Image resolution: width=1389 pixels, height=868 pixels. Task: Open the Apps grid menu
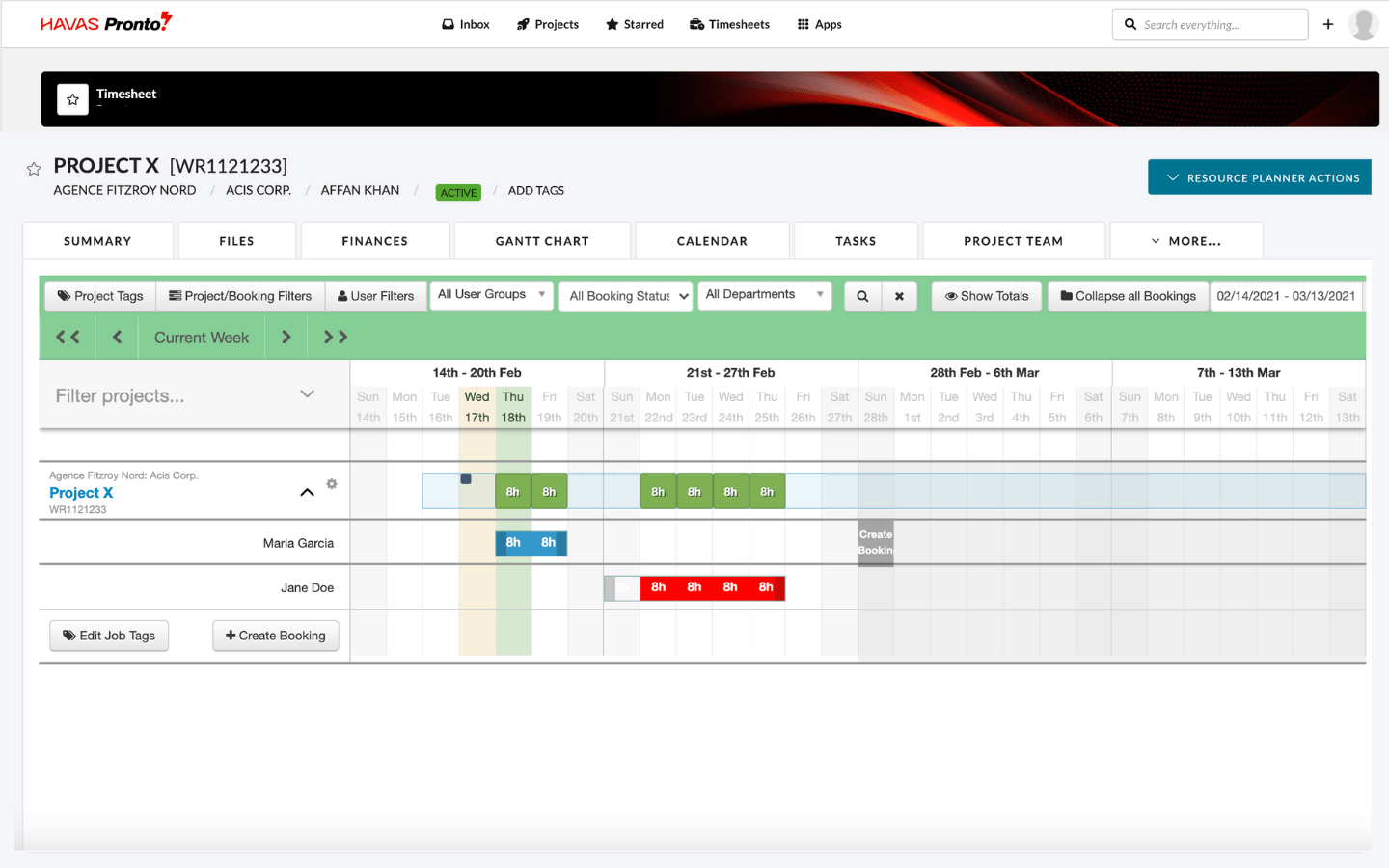click(x=820, y=24)
